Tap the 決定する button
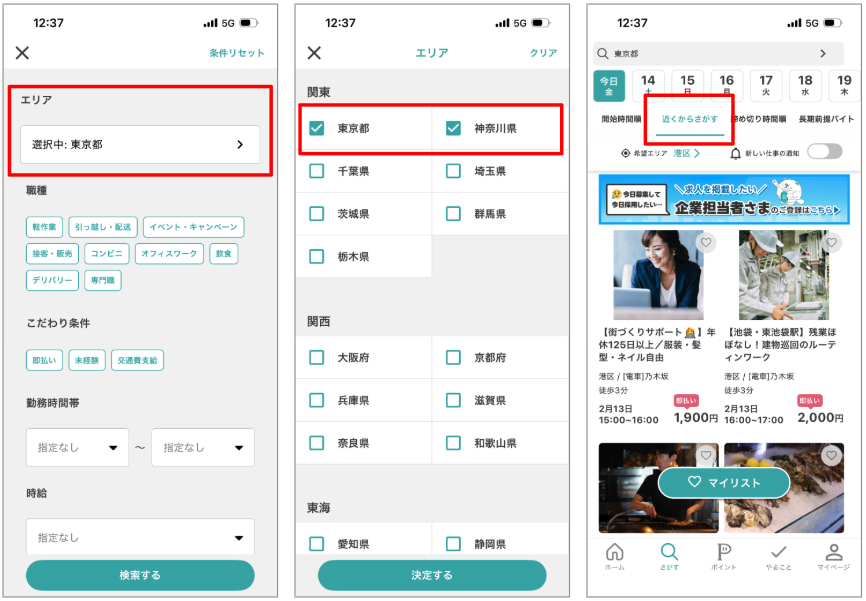This screenshot has height=601, width=866. click(432, 575)
